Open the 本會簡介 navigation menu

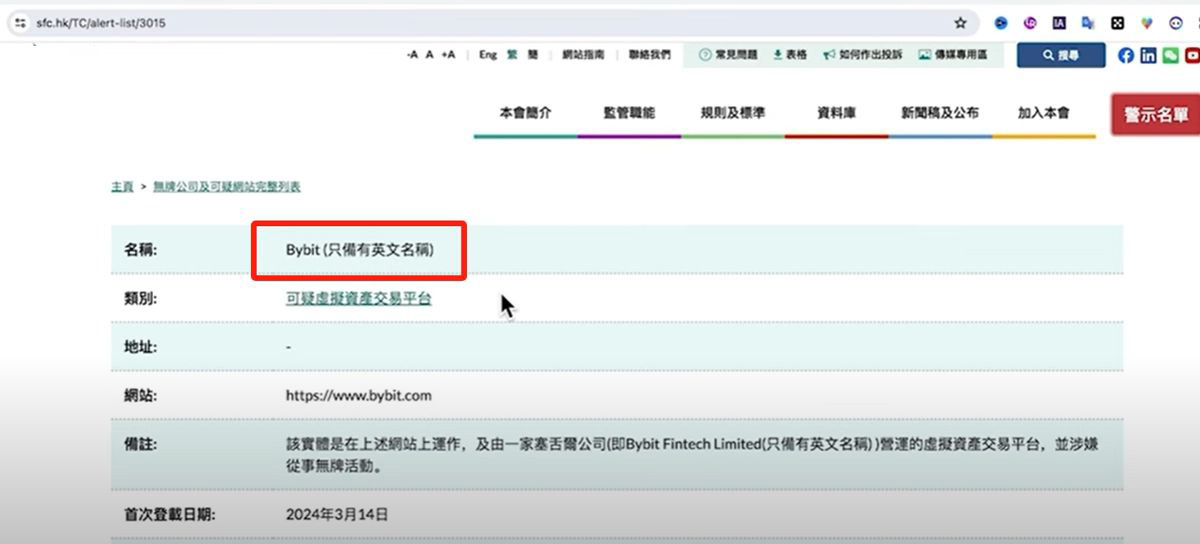click(525, 113)
